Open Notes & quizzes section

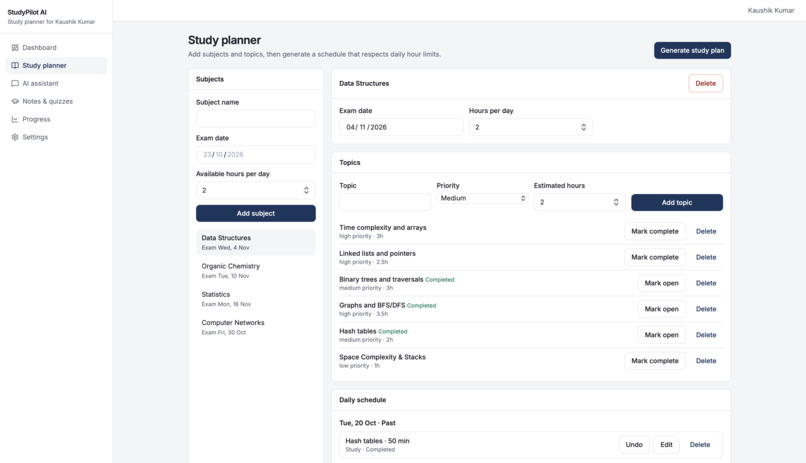pyautogui.click(x=56, y=102)
